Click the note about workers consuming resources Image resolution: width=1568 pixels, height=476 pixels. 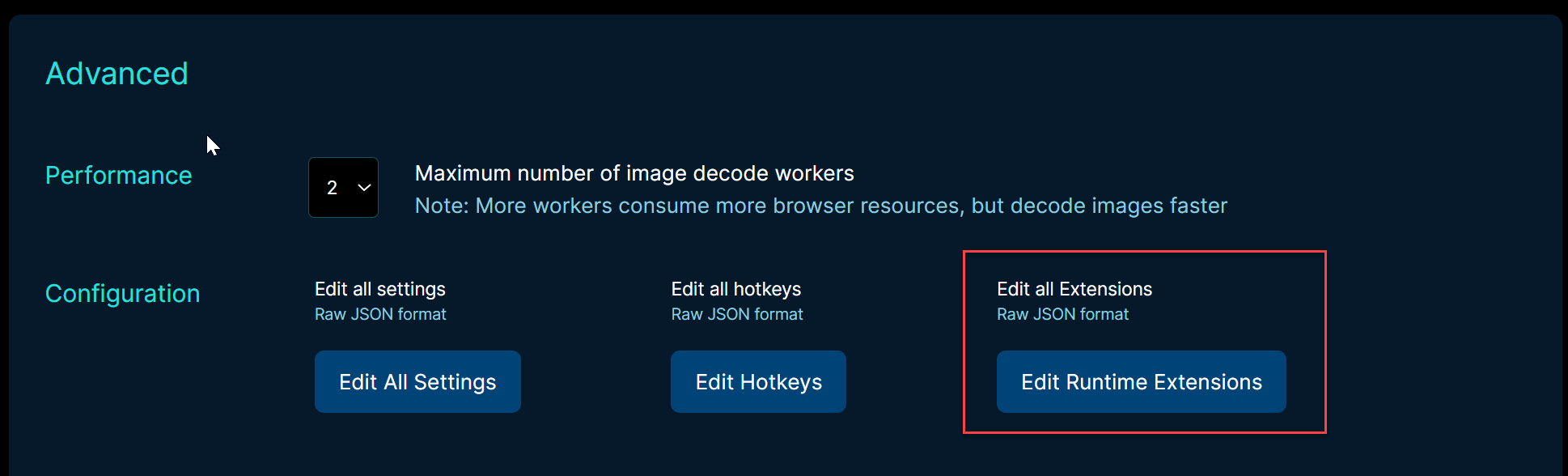point(820,206)
